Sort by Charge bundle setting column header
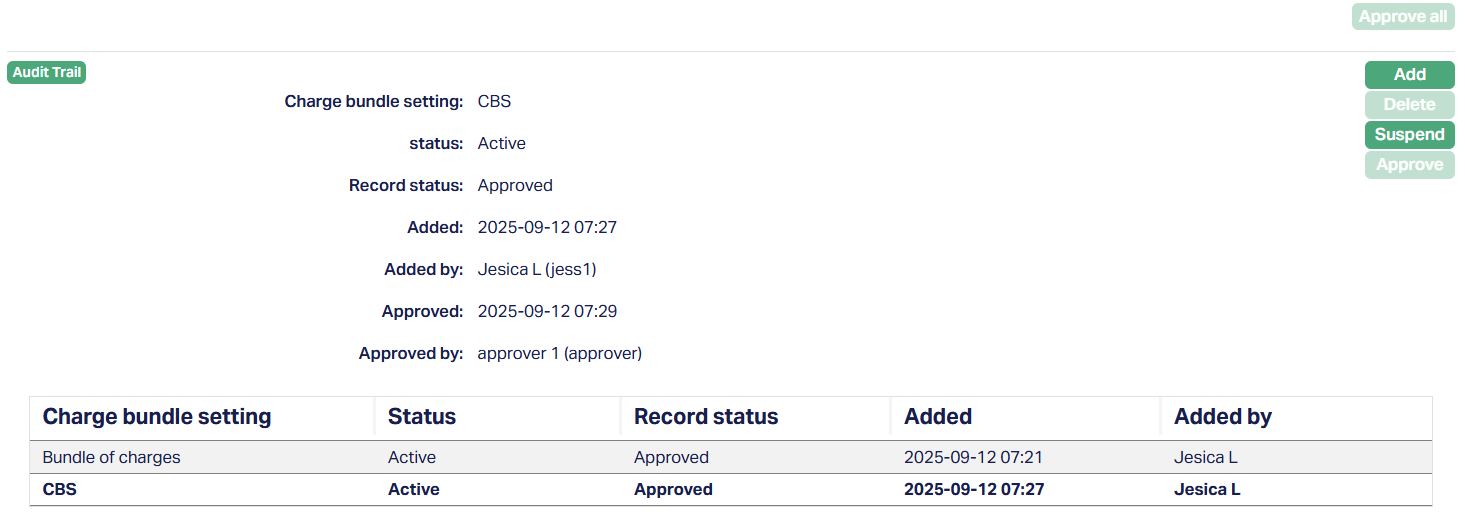Image resolution: width=1465 pixels, height=518 pixels. pos(157,417)
